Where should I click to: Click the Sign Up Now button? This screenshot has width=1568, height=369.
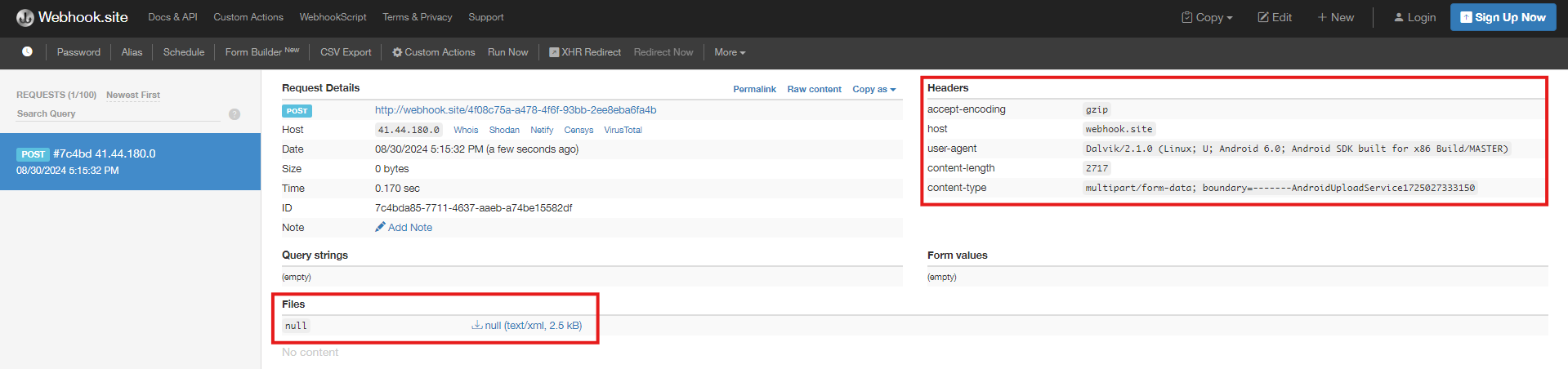(1503, 17)
